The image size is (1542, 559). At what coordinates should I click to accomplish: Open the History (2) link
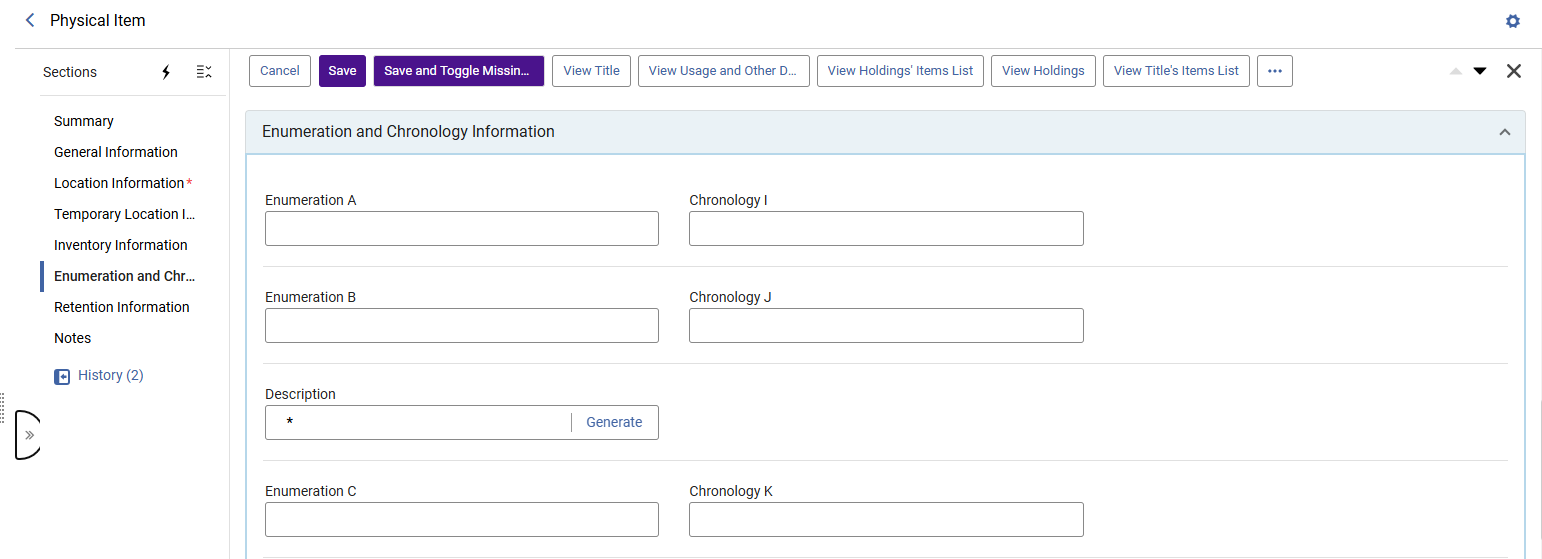point(111,376)
